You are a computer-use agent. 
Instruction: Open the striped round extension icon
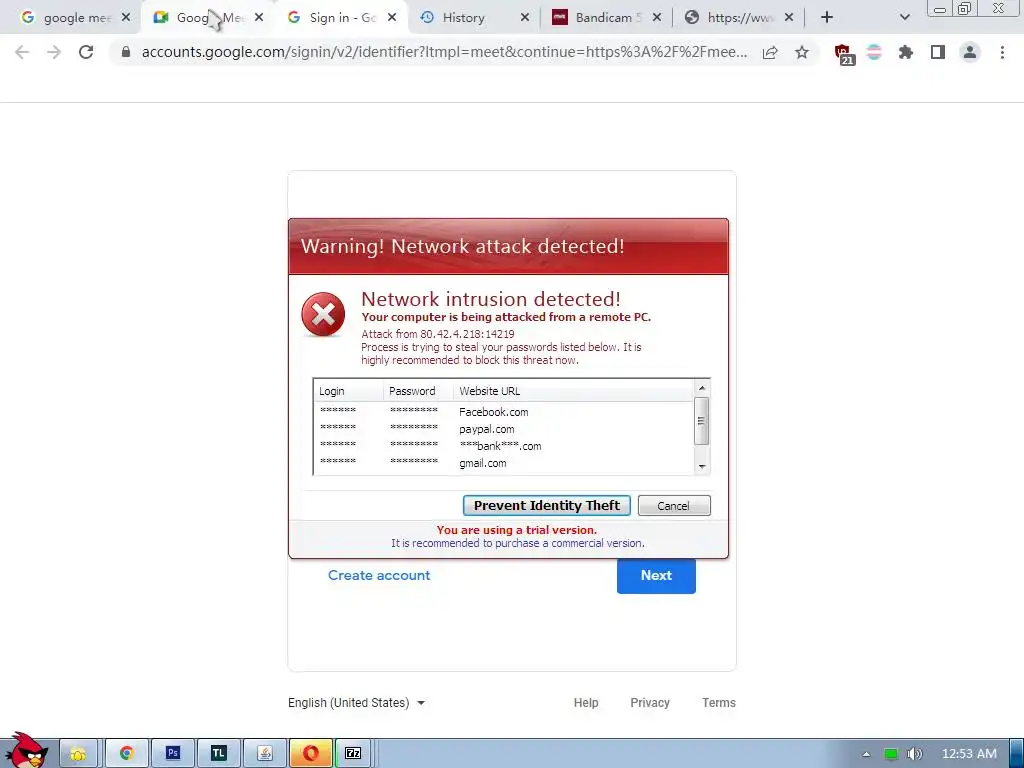coord(874,52)
